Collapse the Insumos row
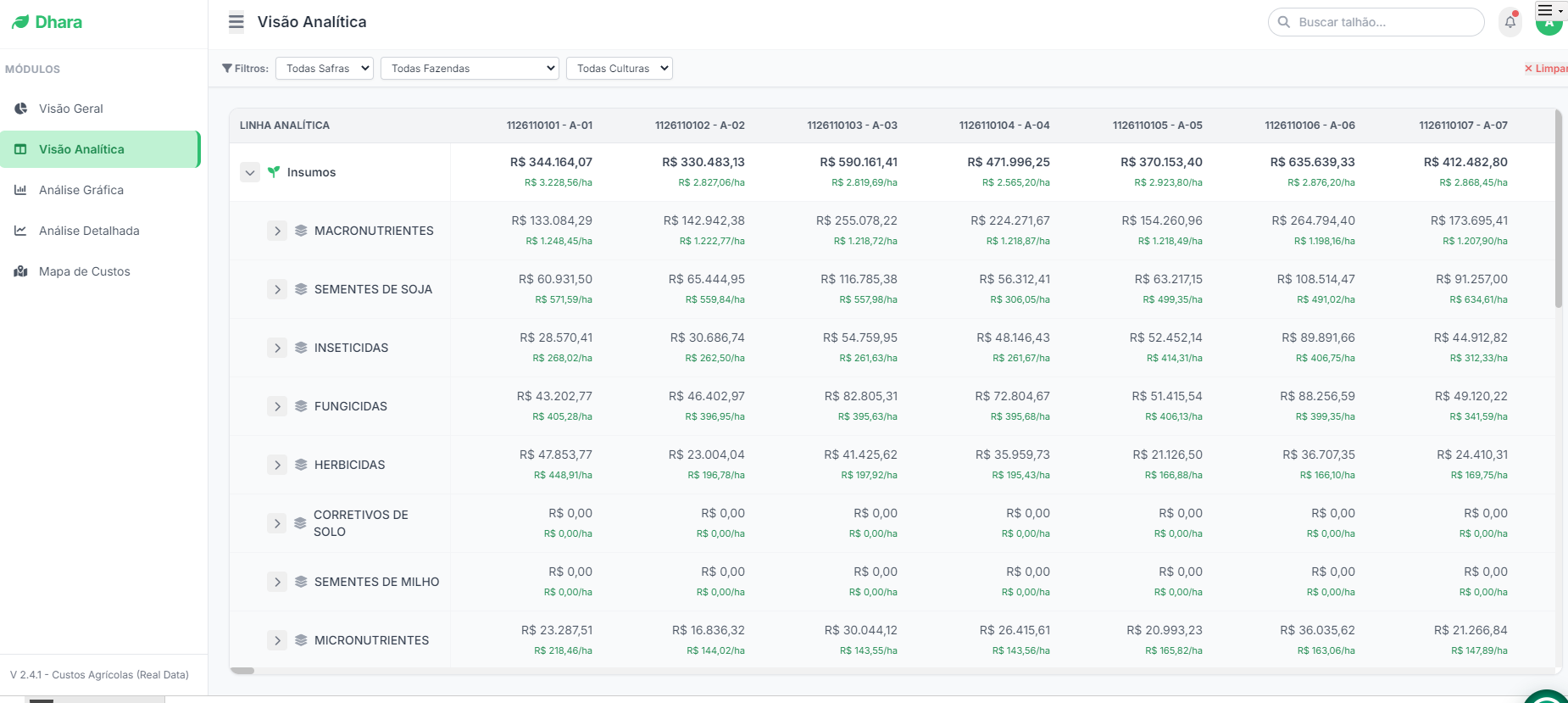 click(250, 172)
